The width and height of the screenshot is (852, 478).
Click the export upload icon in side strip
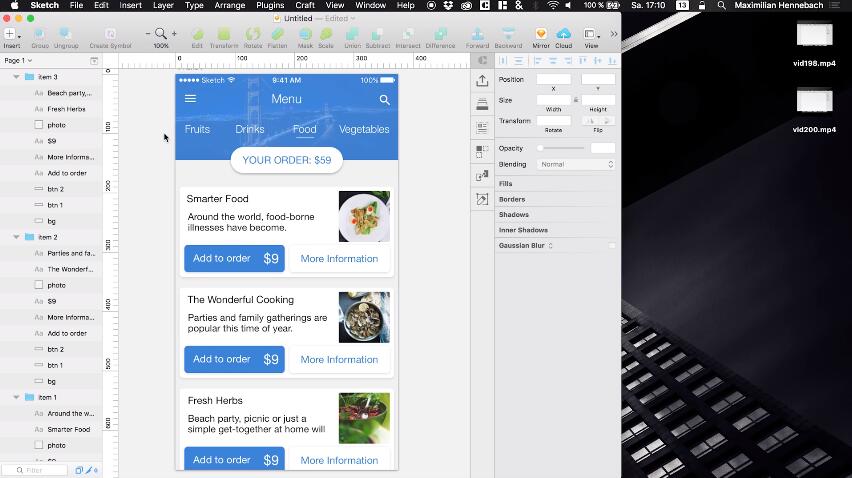click(x=482, y=81)
